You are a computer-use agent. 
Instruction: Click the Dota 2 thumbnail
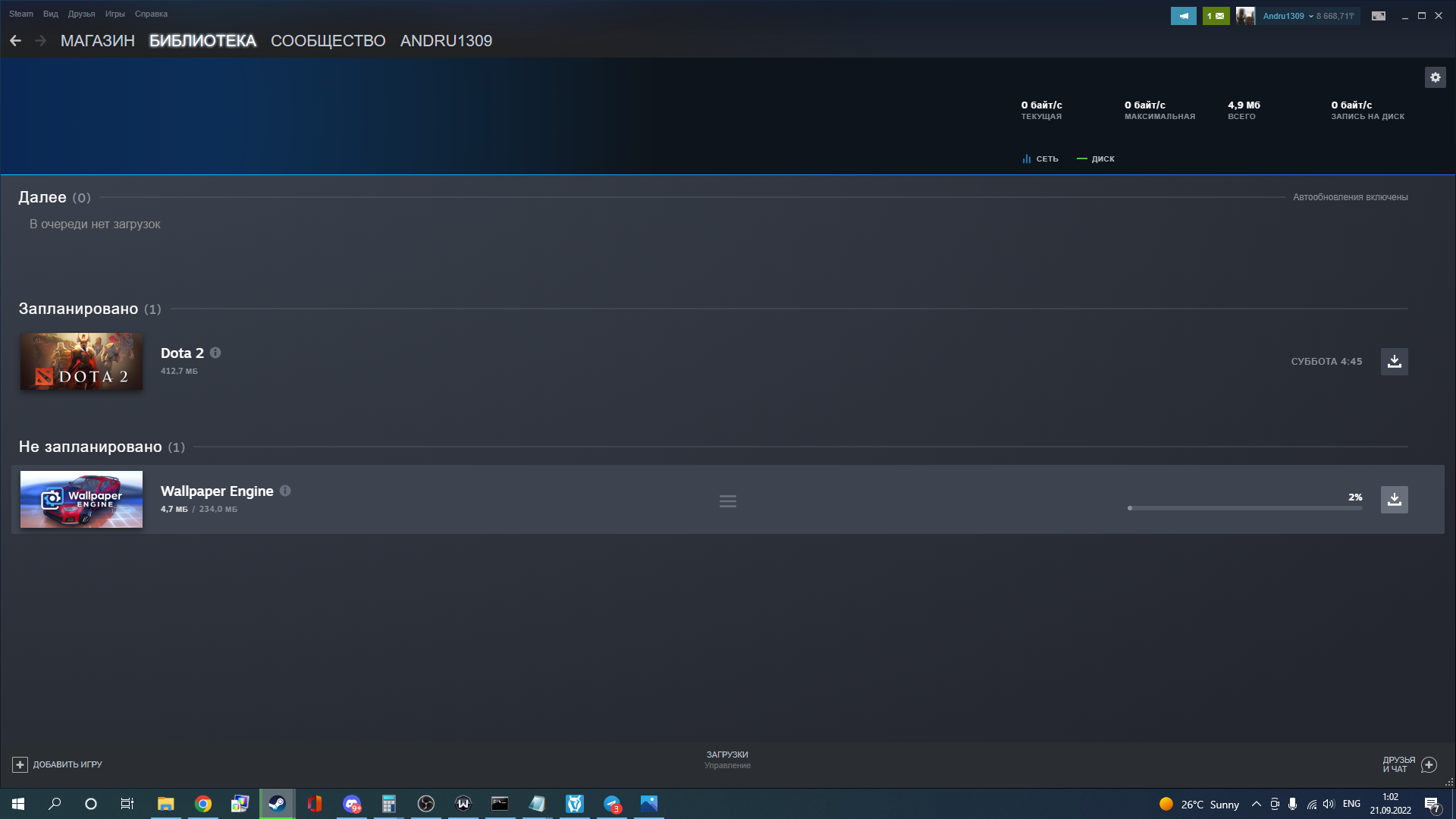point(81,362)
